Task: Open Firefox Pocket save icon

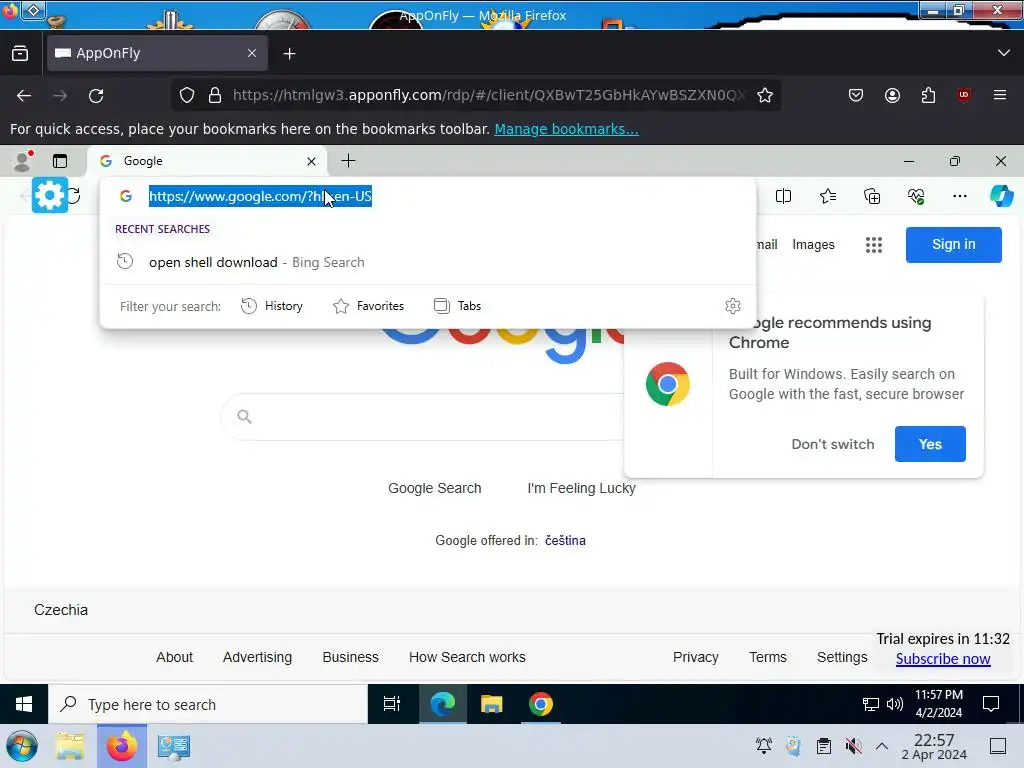Action: coord(856,95)
